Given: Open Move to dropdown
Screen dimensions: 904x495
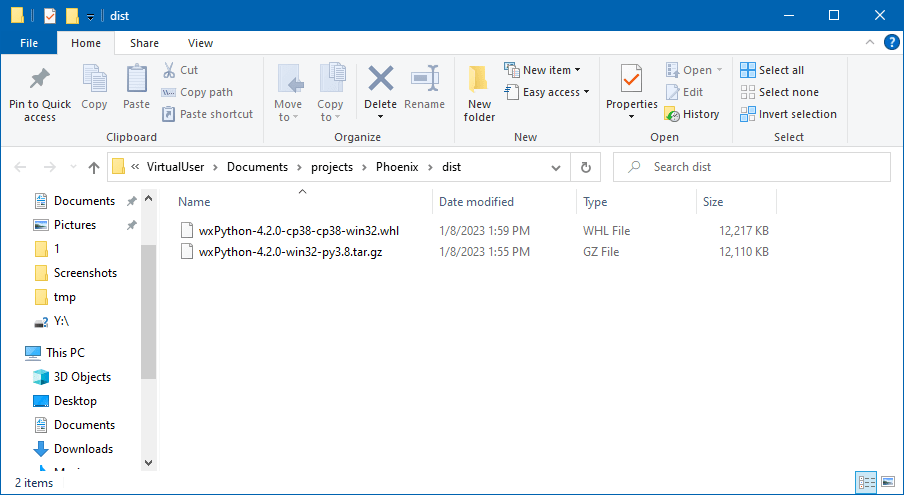Looking at the screenshot, I should click(288, 93).
